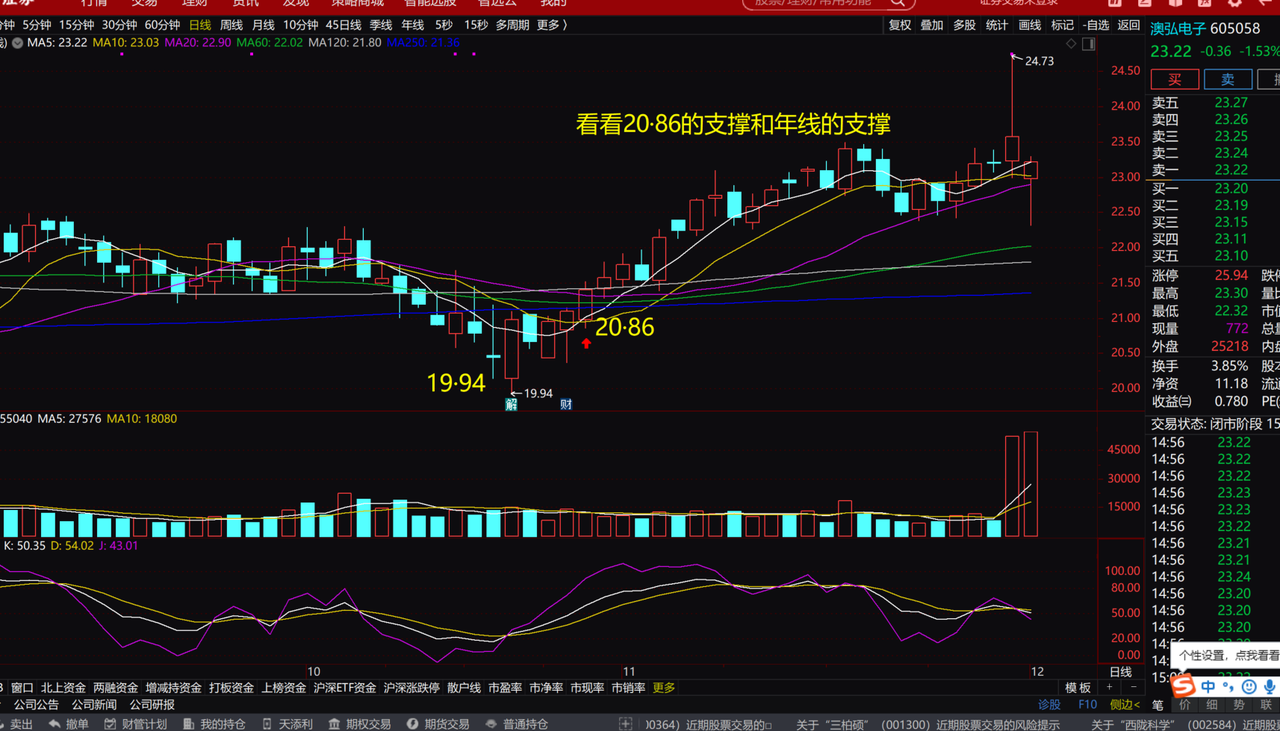The width and height of the screenshot is (1280, 731).
Task: Click the red 买 buy button
Action: [x=1175, y=79]
